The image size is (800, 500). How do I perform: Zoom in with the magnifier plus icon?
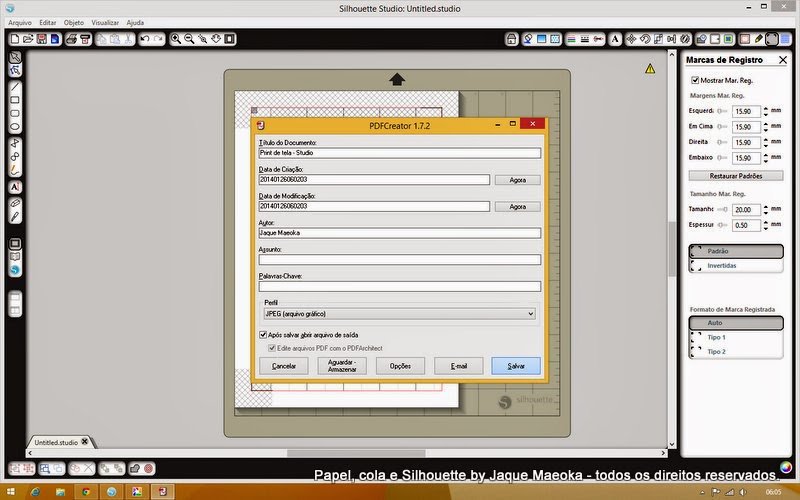tap(176, 39)
